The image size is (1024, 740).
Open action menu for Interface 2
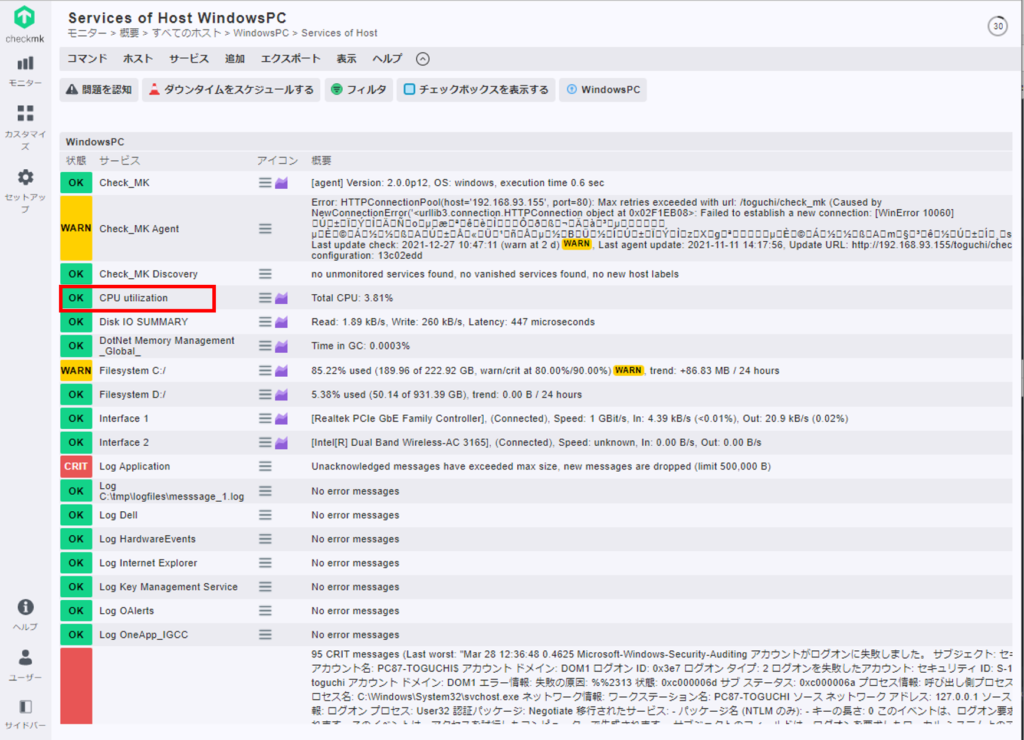click(x=264, y=442)
